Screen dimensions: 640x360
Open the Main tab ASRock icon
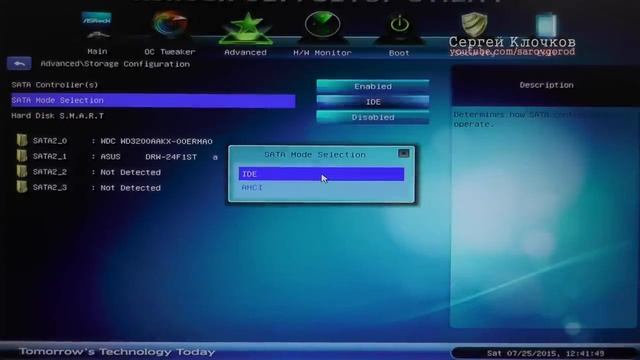click(97, 25)
